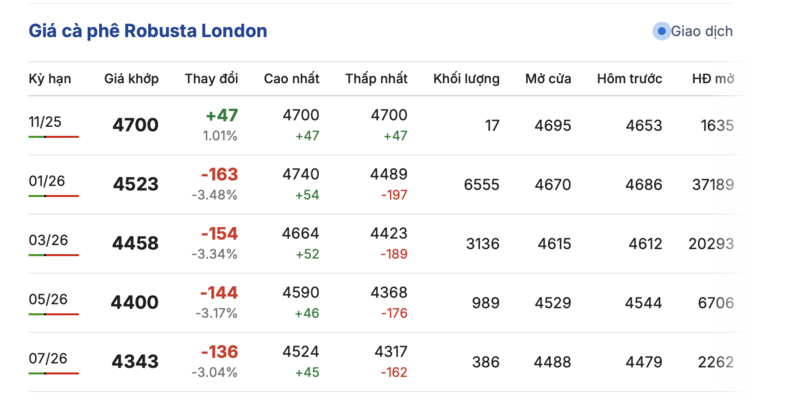Click the price range bar under 01/26
Image resolution: width=800 pixels, height=401 pixels.
[53, 196]
